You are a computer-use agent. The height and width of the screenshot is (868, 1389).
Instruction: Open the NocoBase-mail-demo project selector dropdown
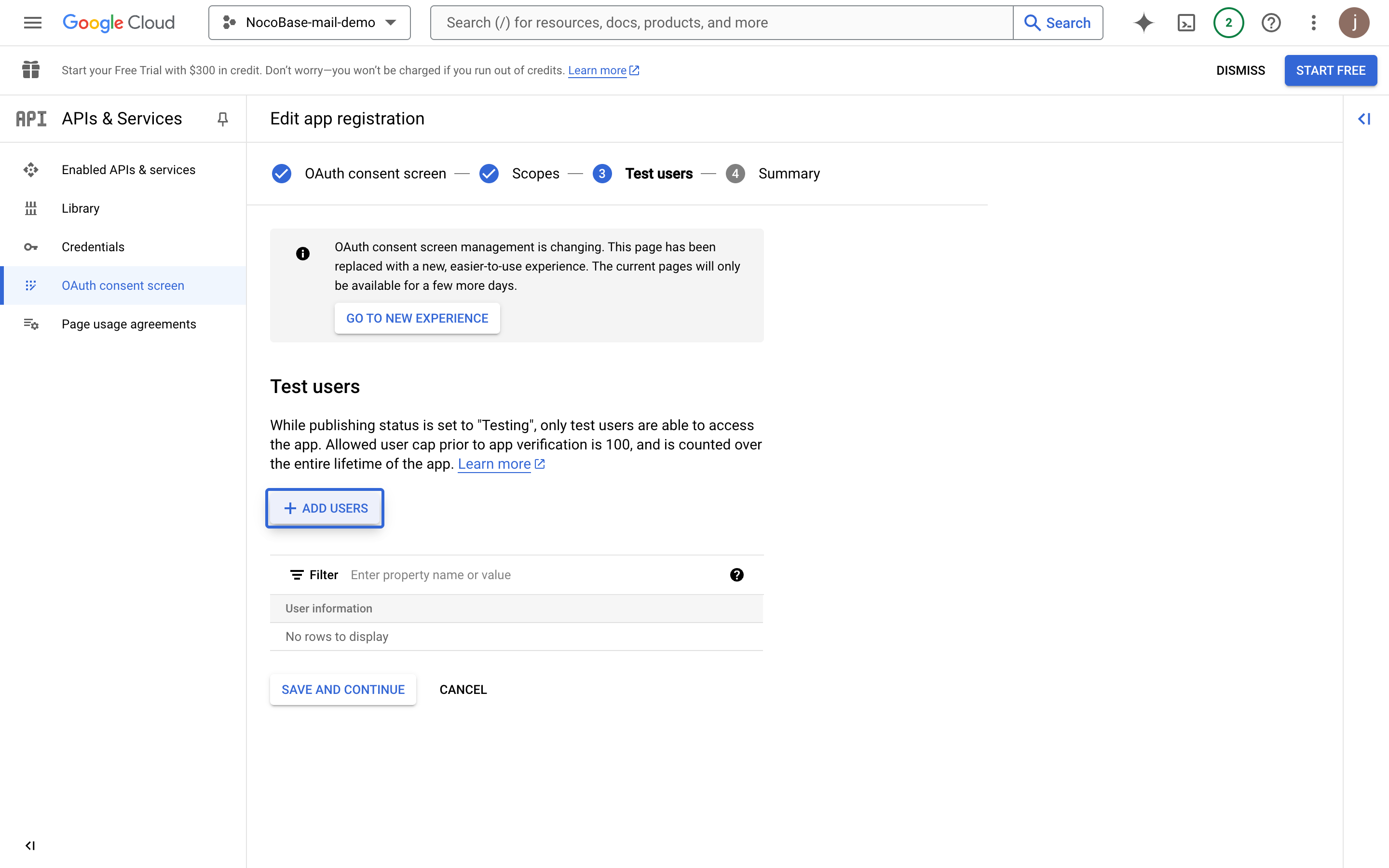point(309,22)
